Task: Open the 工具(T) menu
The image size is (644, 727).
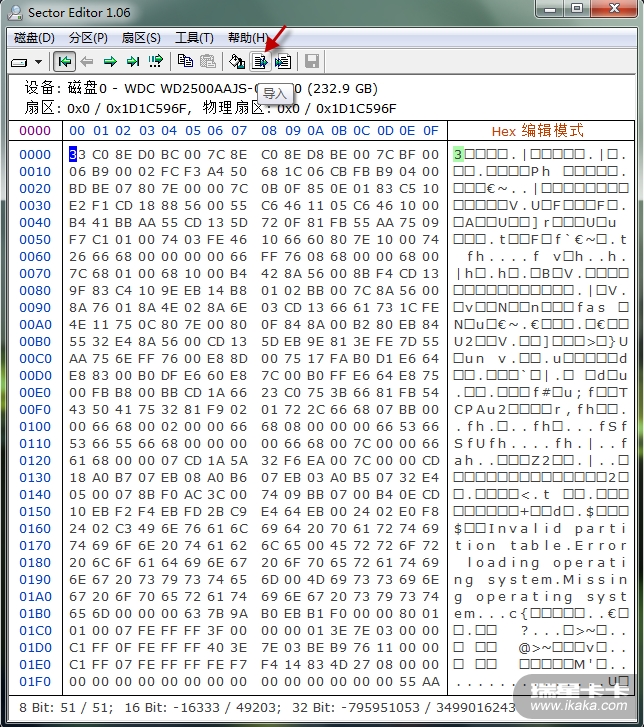Action: (x=194, y=38)
